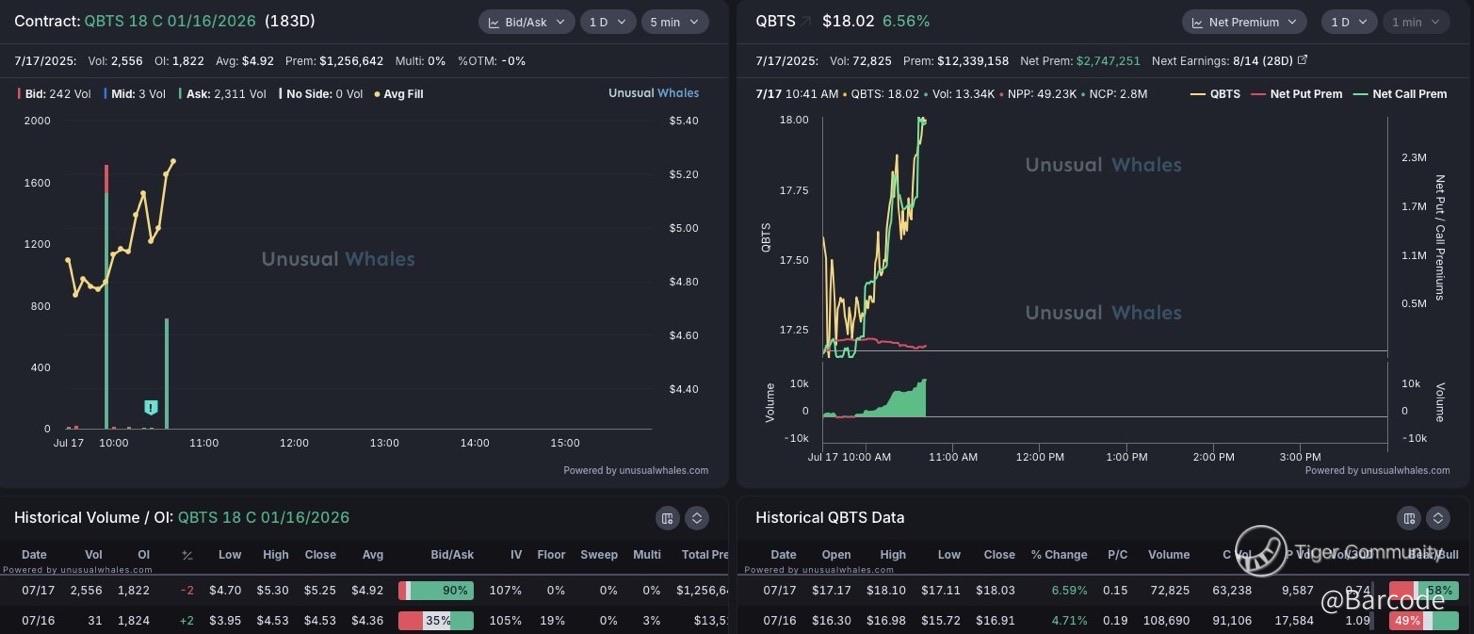The width and height of the screenshot is (1474, 634).
Task: Click expand icon on Historical QBTS Data panel
Action: pos(1438,518)
